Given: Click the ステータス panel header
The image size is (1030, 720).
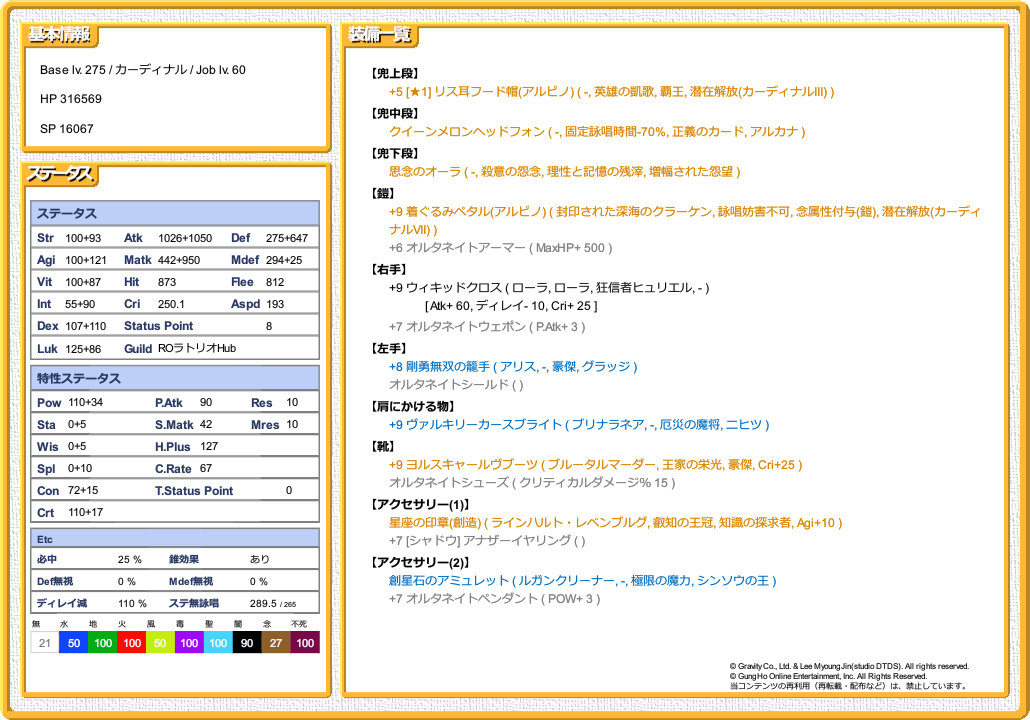Looking at the screenshot, I should pos(62,175).
